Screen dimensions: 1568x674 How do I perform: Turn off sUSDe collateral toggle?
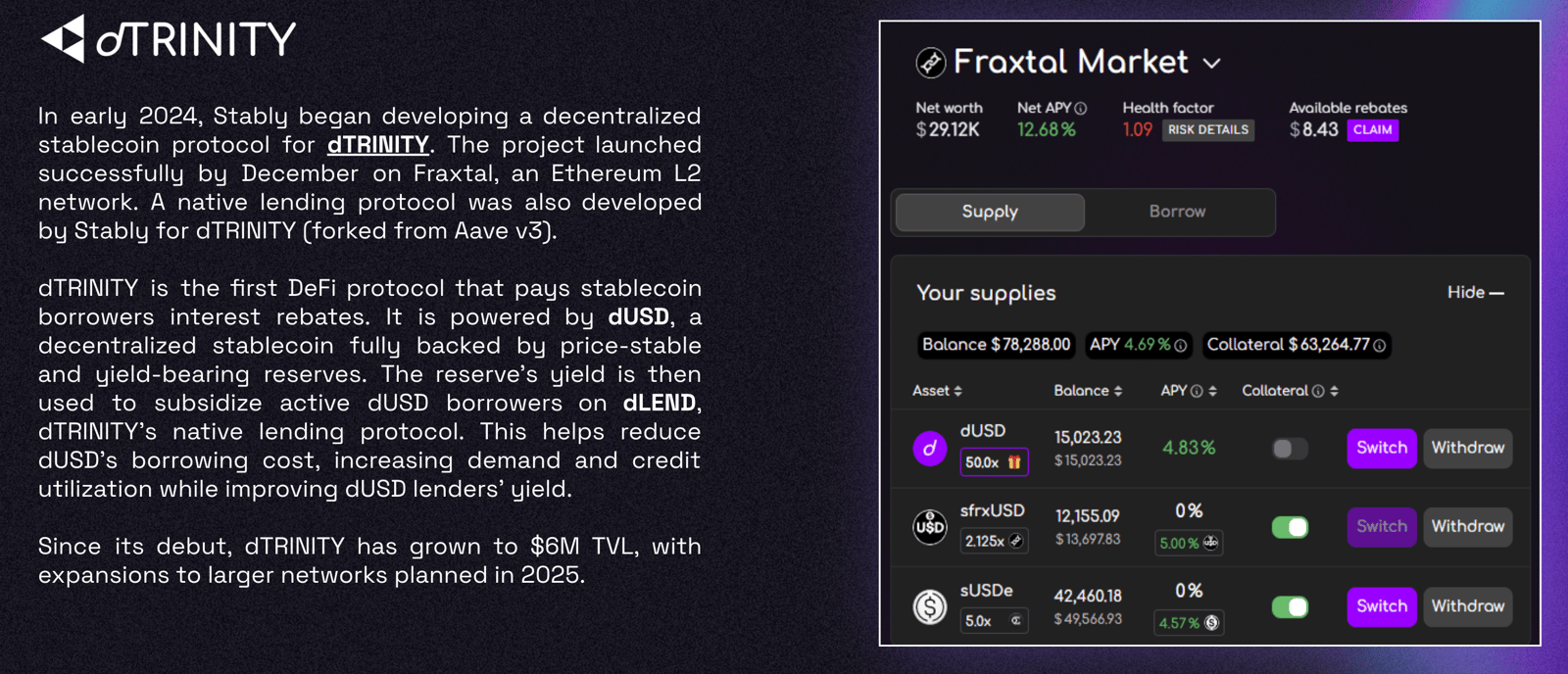coord(1290,607)
